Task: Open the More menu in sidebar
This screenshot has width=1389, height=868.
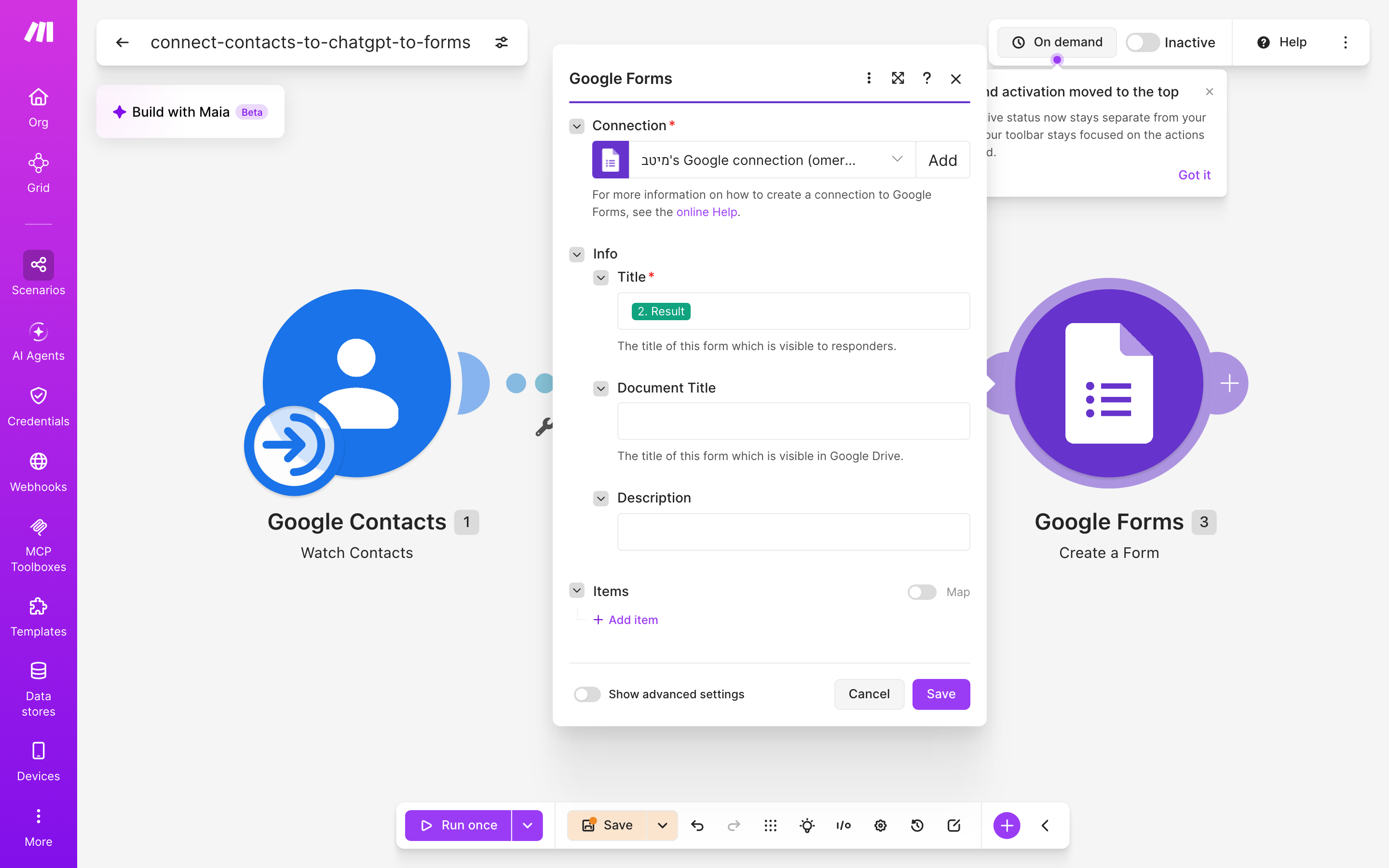Action: pos(39,828)
